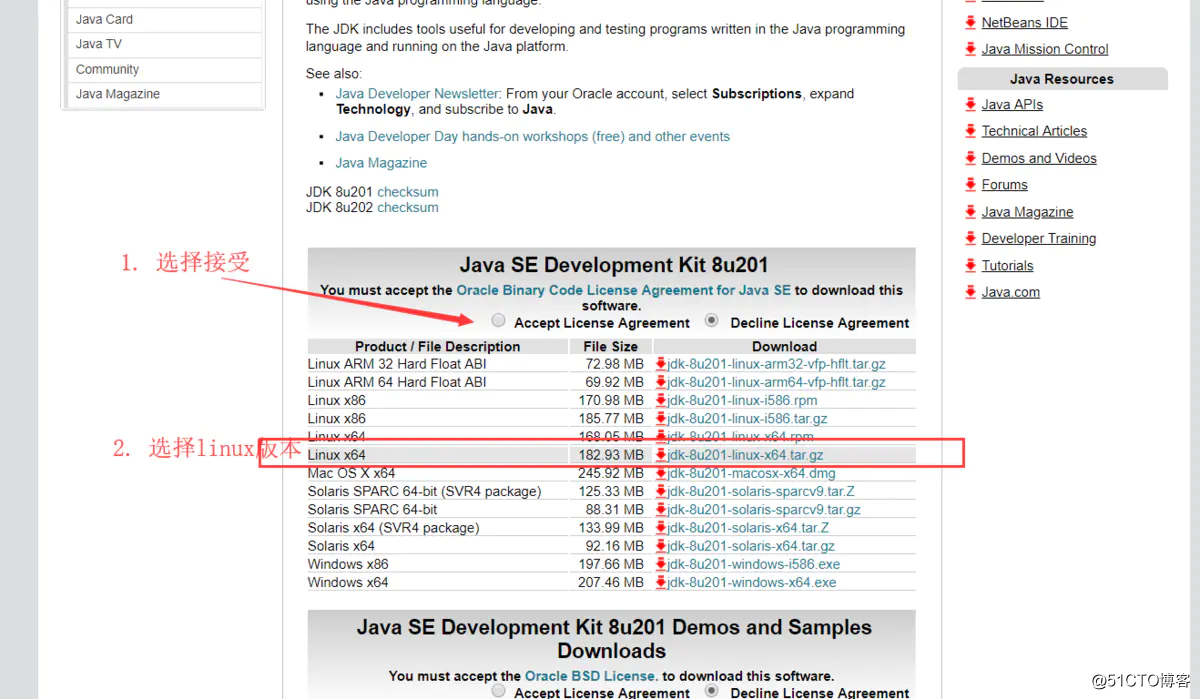This screenshot has height=699, width=1200.
Task: Open Java APIs resource link
Action: [x=1012, y=104]
